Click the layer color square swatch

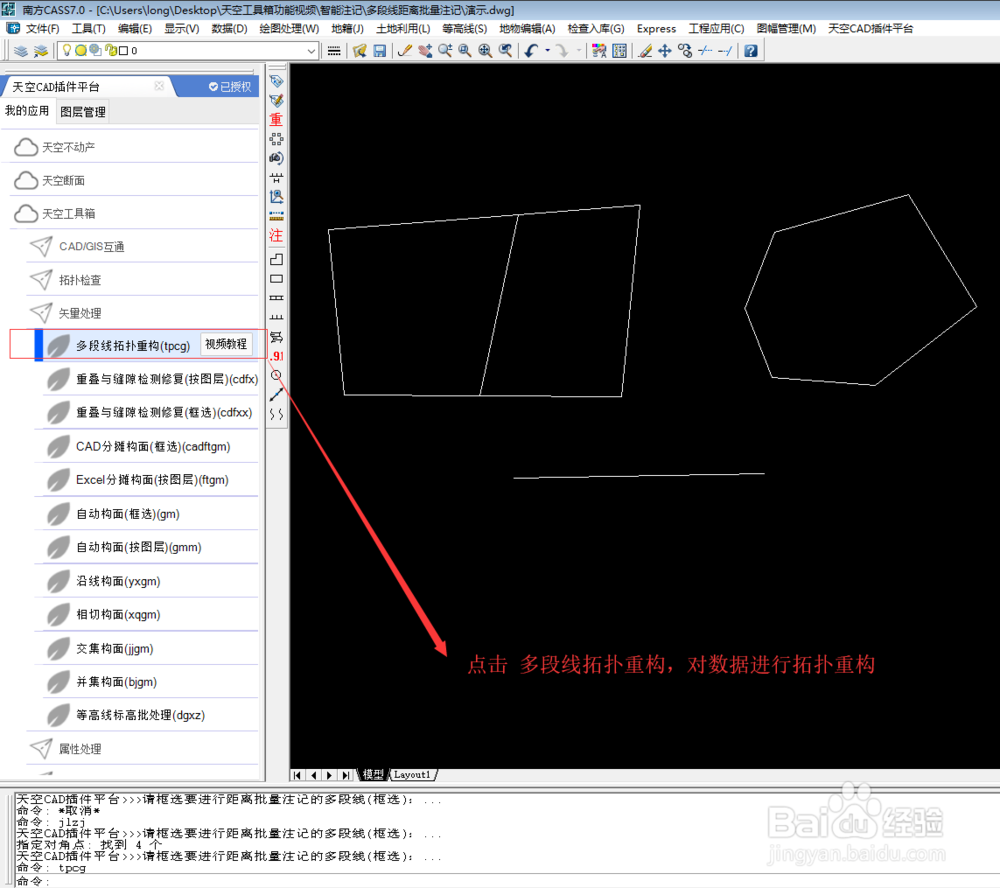click(124, 50)
